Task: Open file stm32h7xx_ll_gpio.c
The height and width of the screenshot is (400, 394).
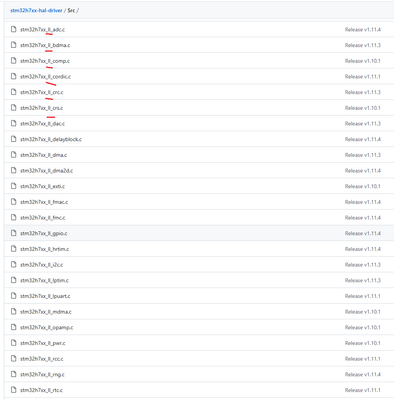Action: pos(44,233)
